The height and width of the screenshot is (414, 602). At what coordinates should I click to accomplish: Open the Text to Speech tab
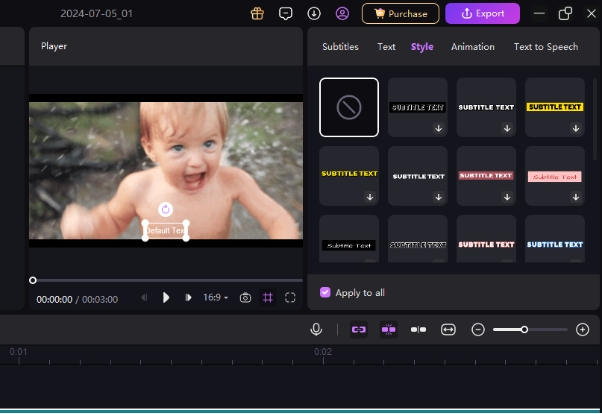click(x=546, y=47)
